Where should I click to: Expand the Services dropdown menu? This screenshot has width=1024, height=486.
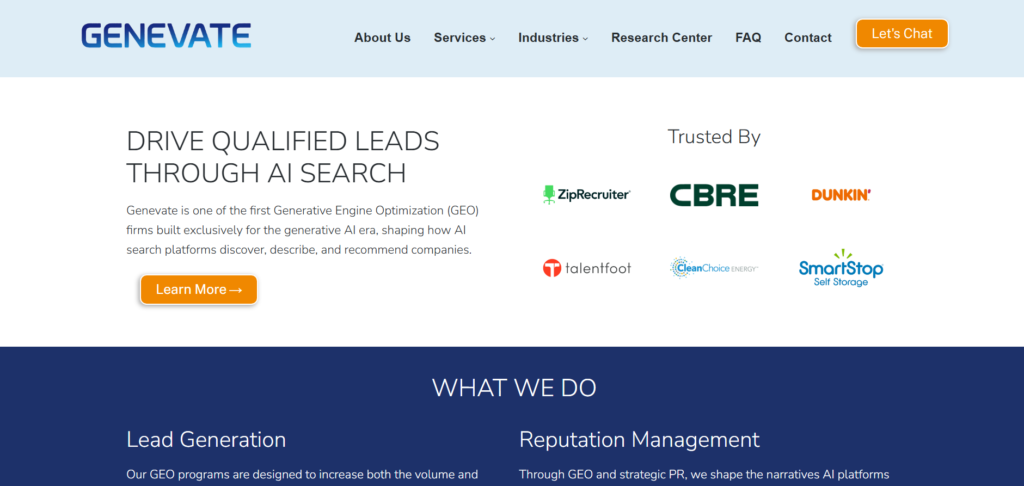point(464,38)
